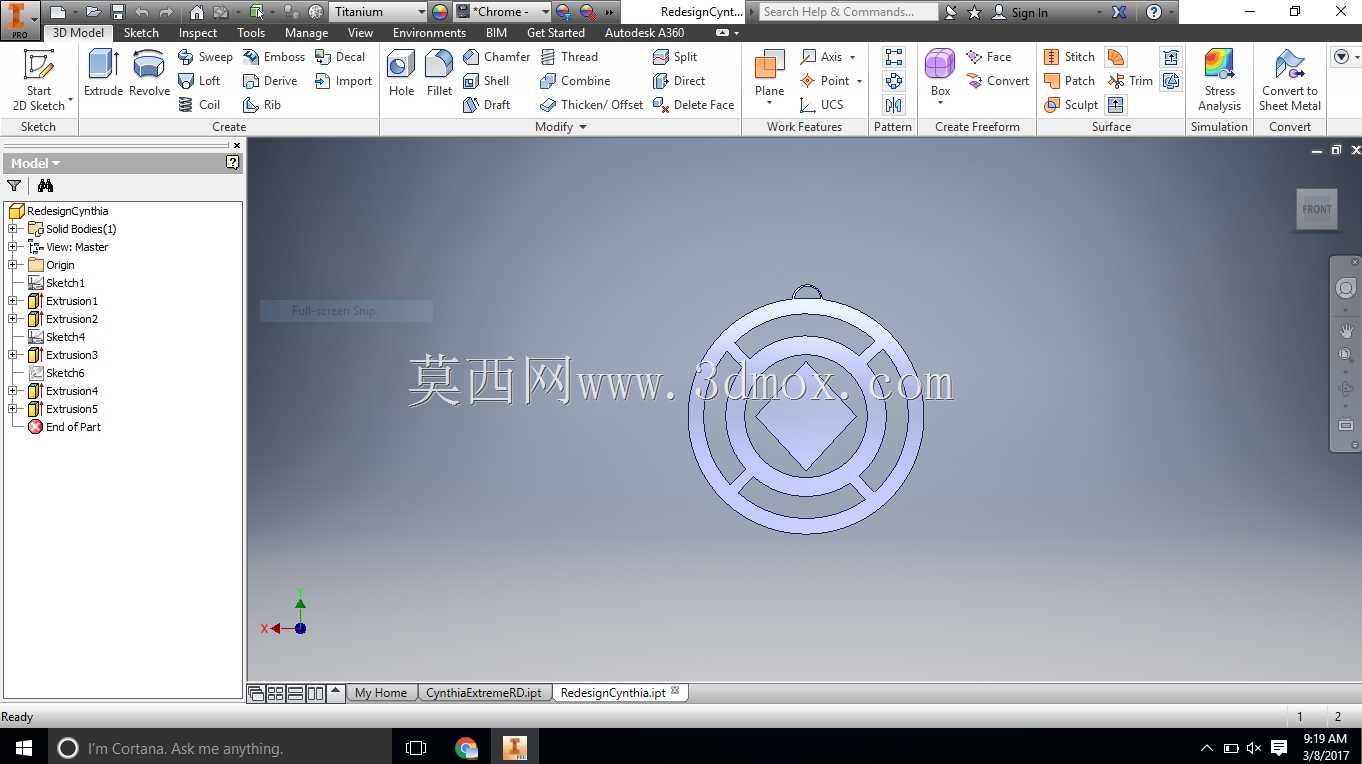Open the Direct edit tool

[x=679, y=81]
